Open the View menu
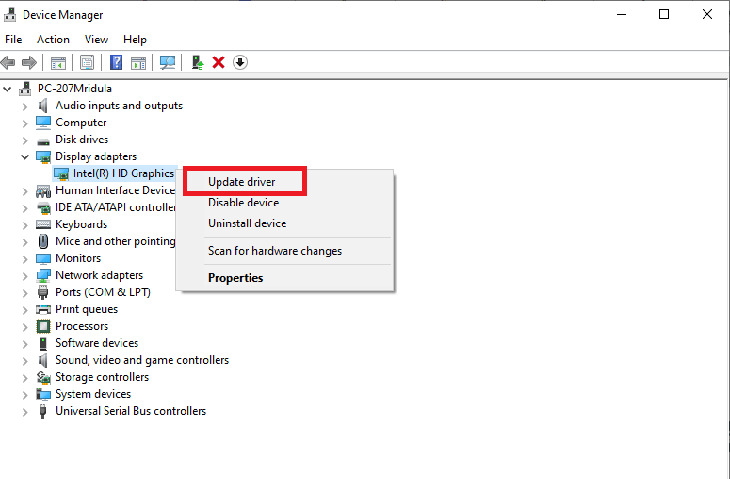 (x=96, y=40)
